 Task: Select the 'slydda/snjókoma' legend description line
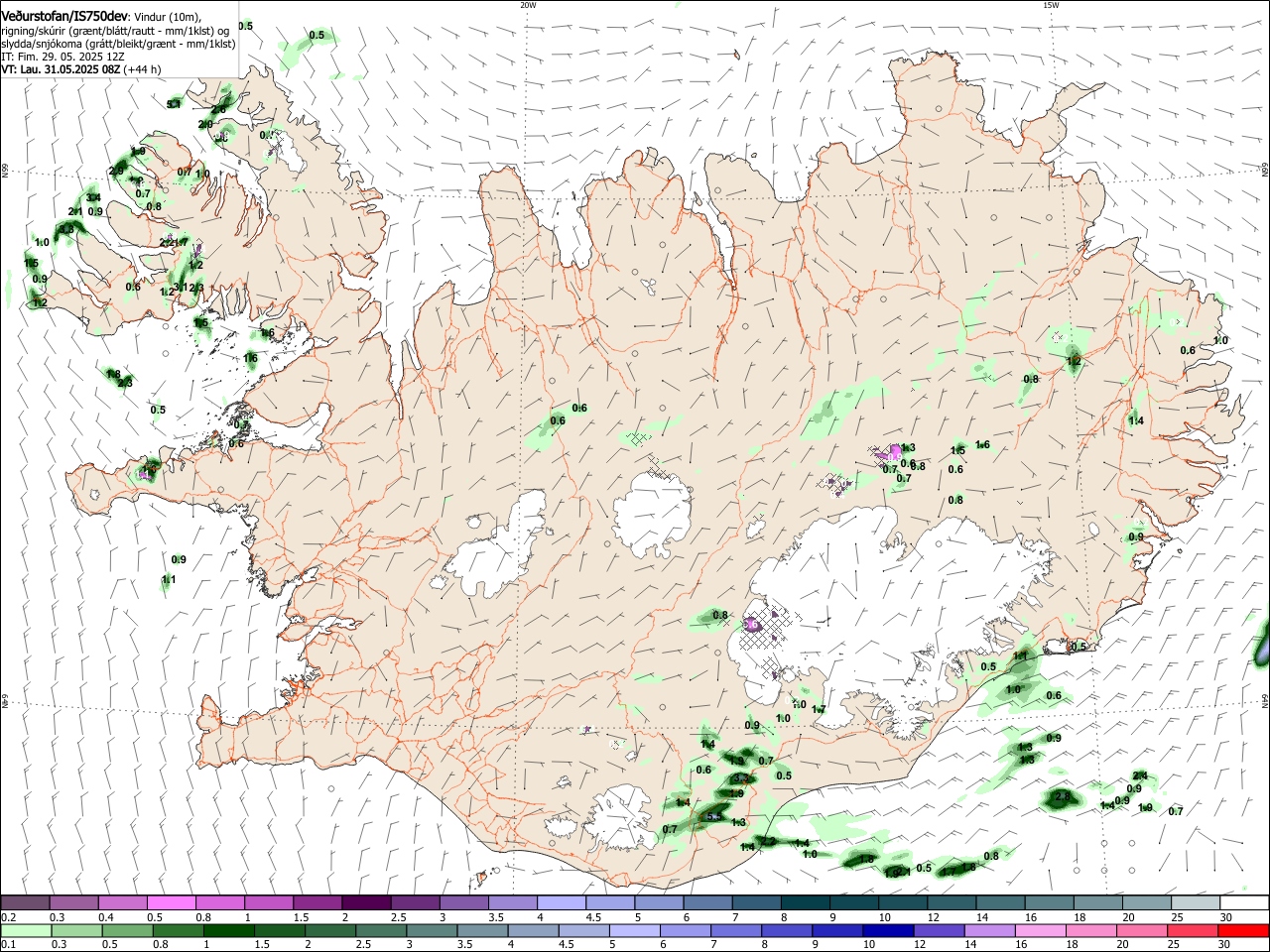118,44
